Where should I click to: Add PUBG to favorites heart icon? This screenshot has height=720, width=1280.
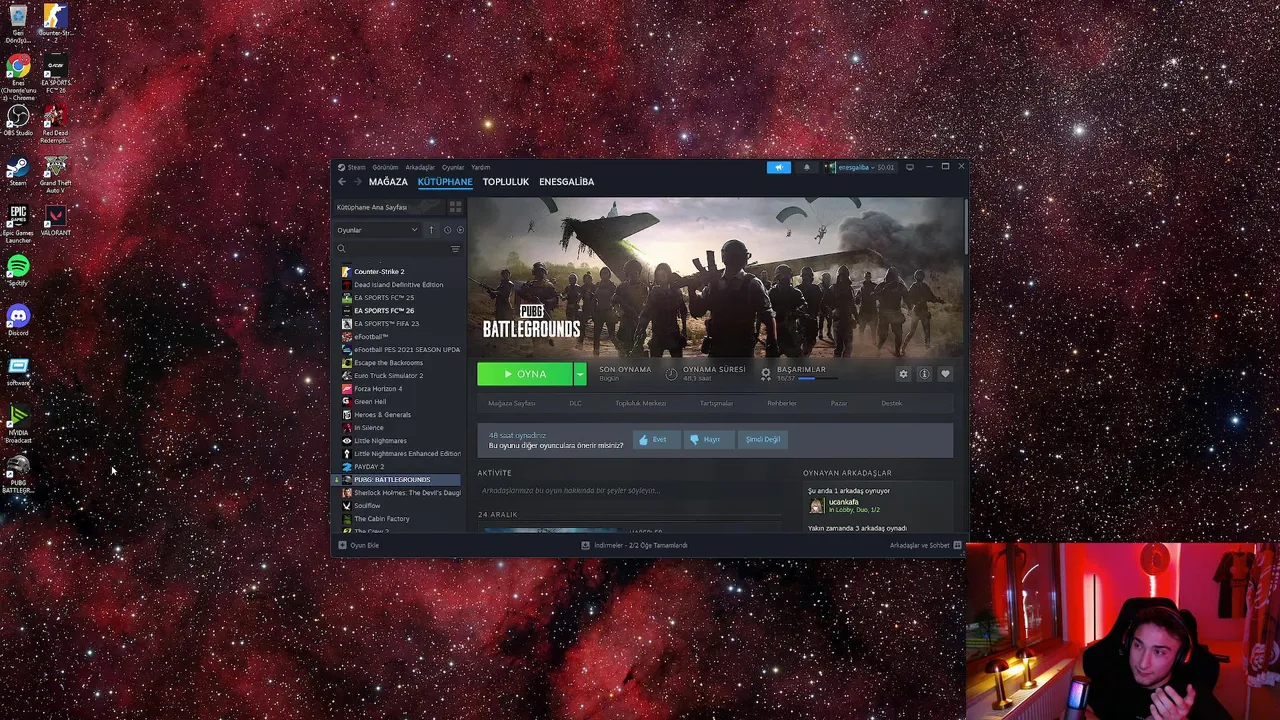coord(945,374)
